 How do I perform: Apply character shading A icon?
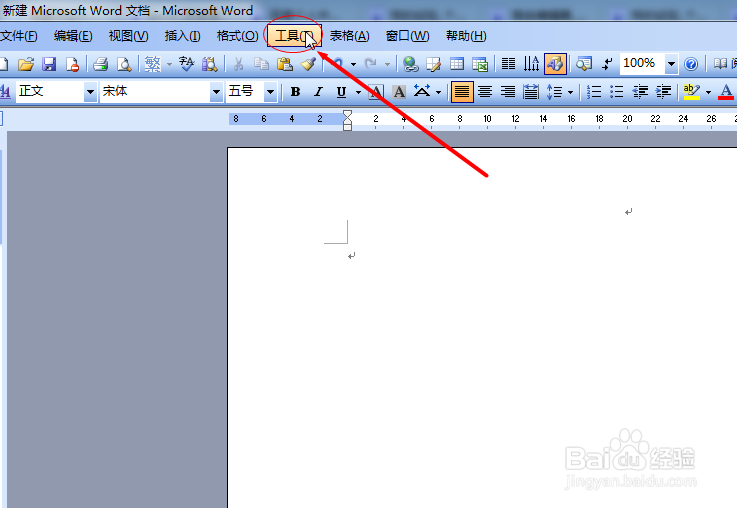(x=399, y=92)
